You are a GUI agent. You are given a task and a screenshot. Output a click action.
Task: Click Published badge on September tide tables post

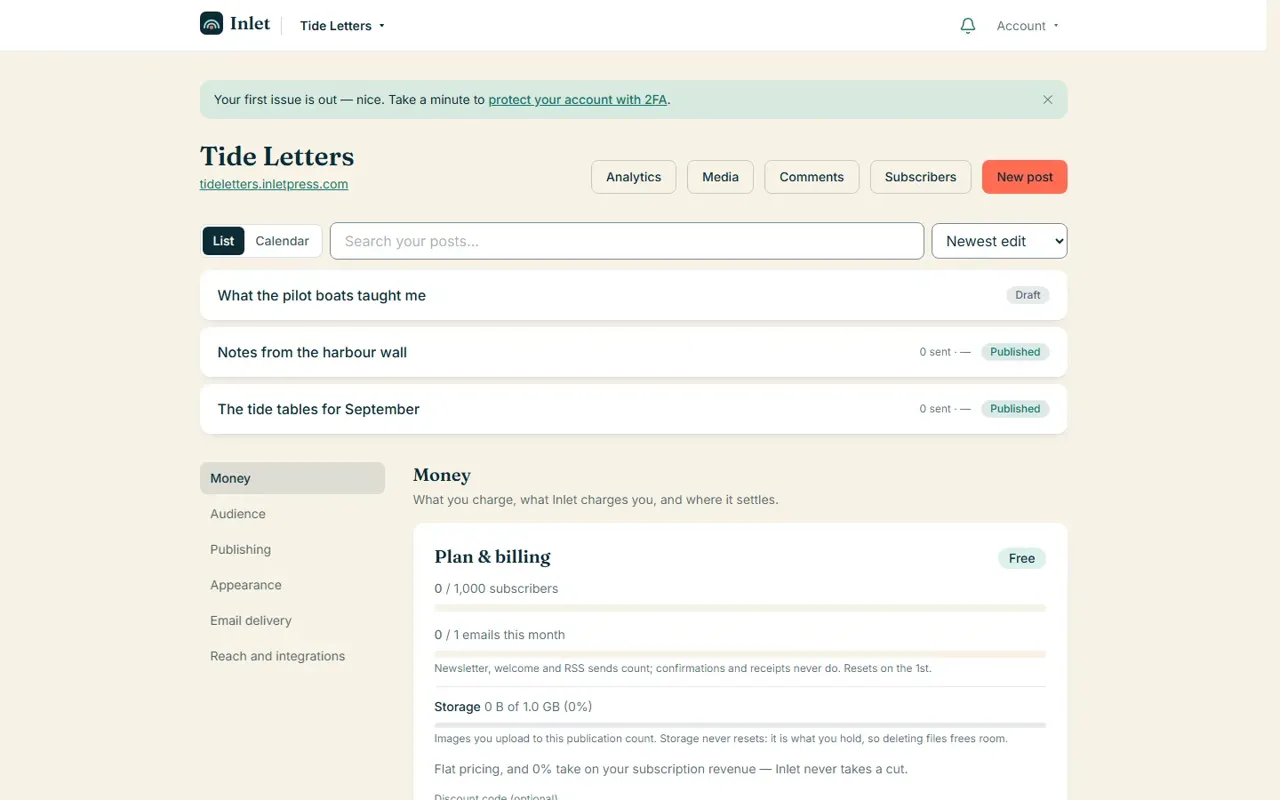click(x=1015, y=409)
